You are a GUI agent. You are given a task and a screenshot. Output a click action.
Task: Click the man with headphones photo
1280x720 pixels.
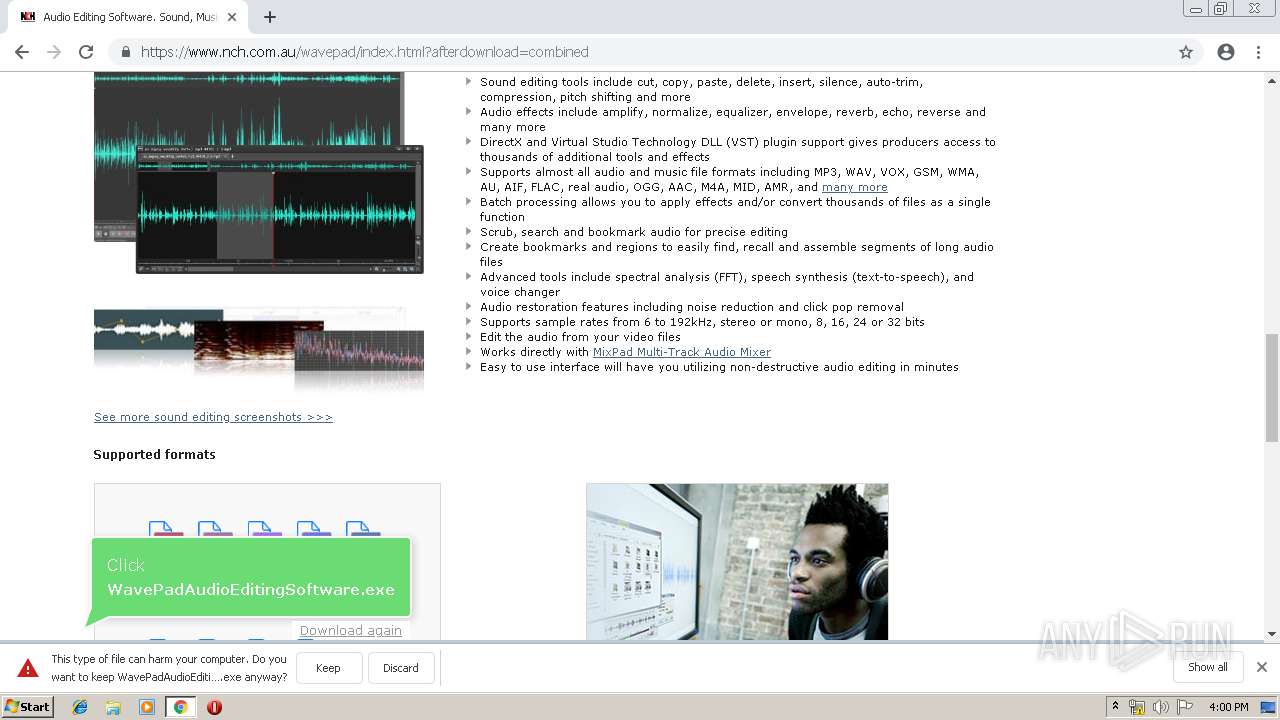click(x=737, y=562)
